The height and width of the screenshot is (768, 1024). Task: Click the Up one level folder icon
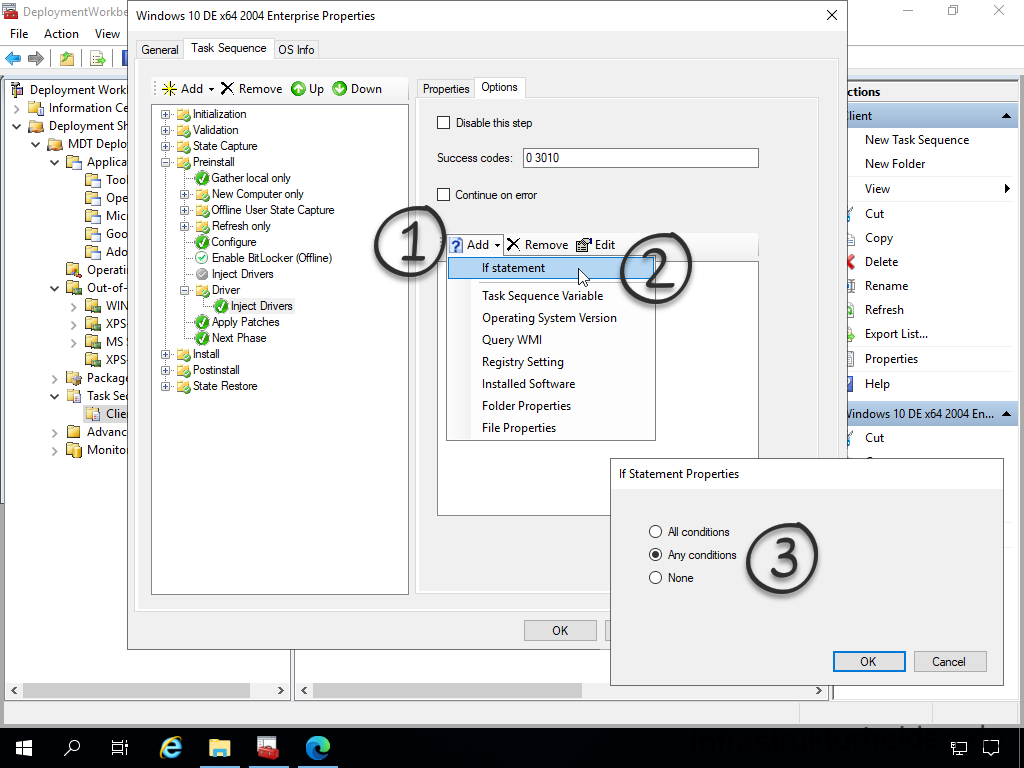click(x=67, y=59)
